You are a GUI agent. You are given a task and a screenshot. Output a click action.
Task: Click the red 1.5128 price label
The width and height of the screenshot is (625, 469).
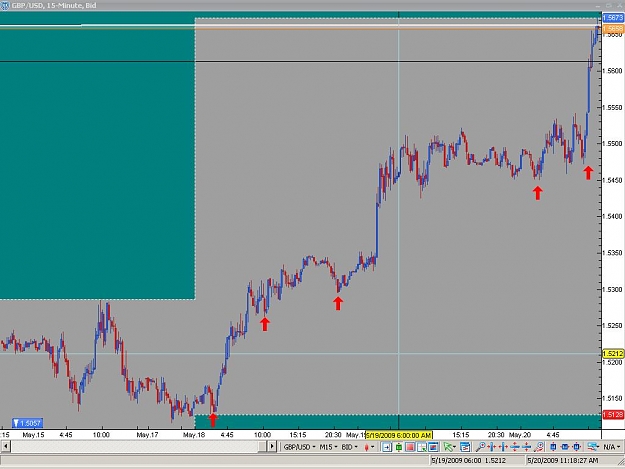coord(613,415)
